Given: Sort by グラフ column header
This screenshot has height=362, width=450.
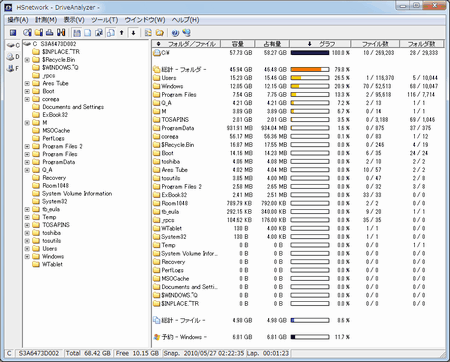Looking at the screenshot, I should point(320,44).
